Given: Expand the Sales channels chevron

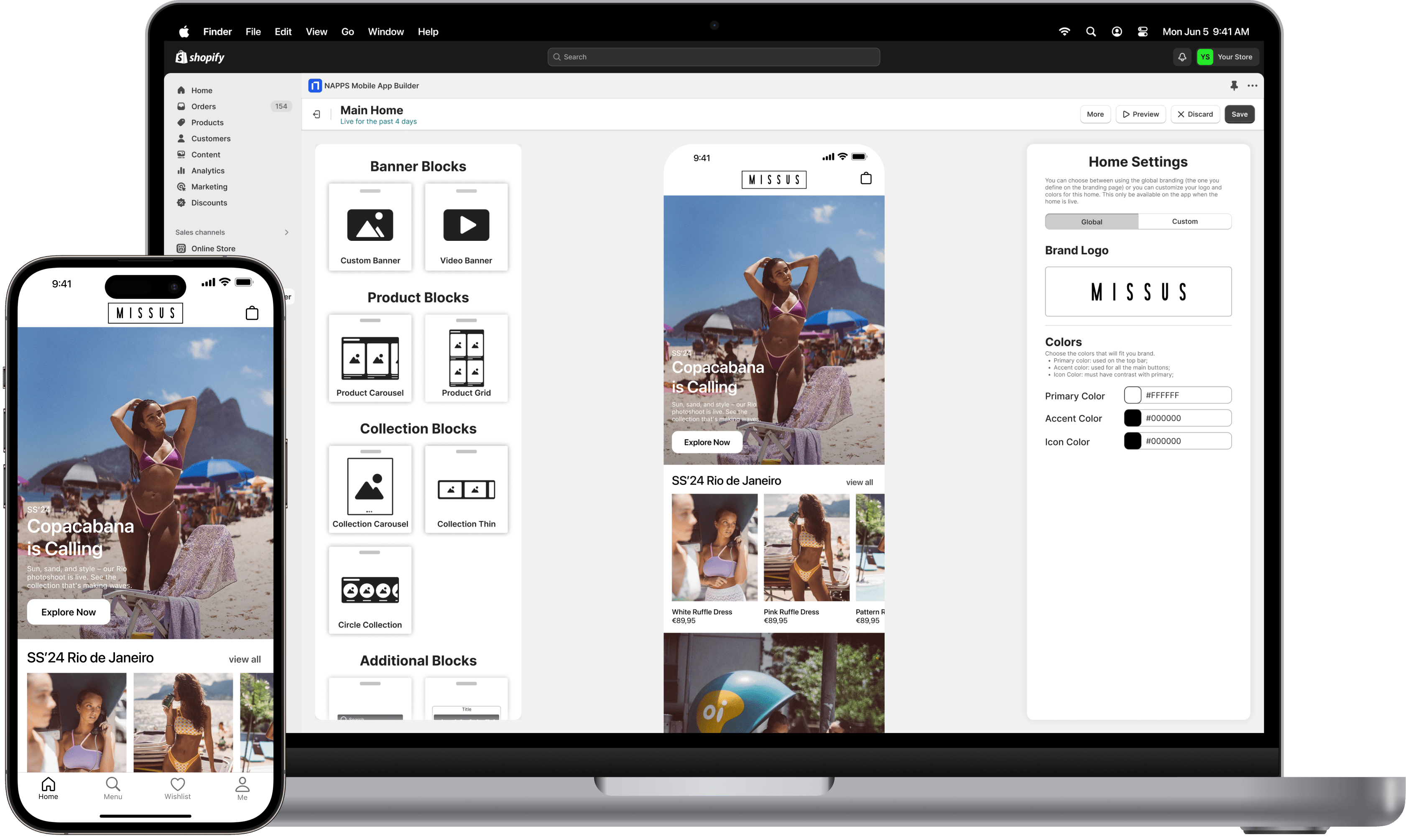Looking at the screenshot, I should 287,232.
